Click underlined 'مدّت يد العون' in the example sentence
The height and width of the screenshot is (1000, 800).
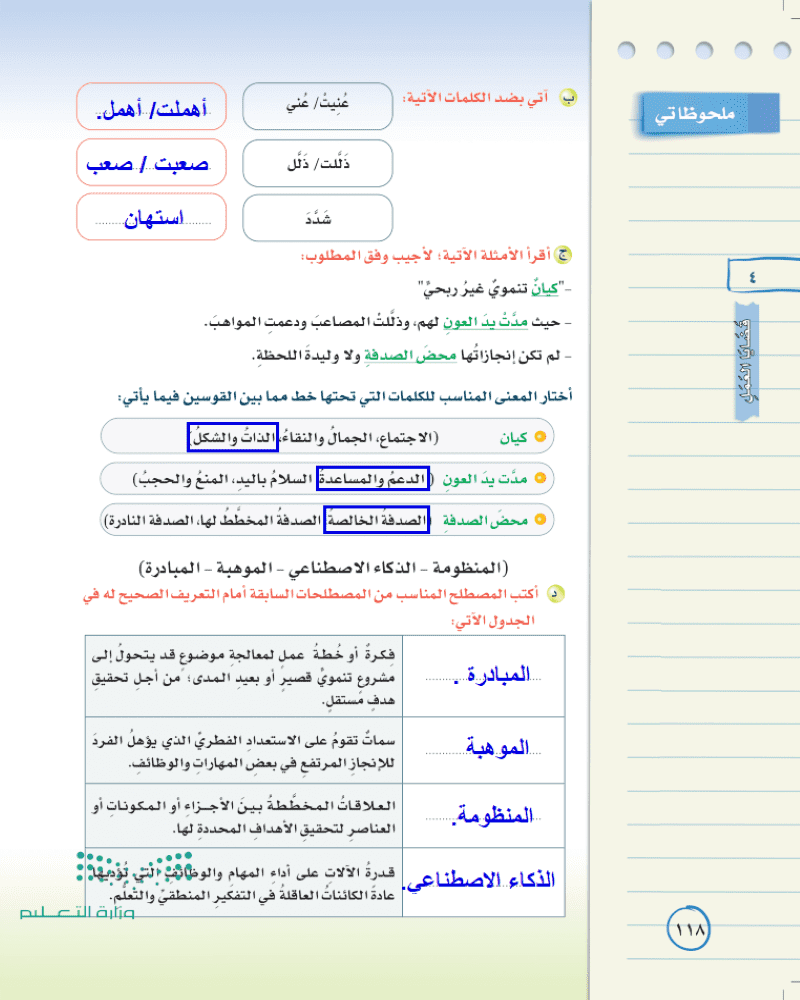click(485, 322)
